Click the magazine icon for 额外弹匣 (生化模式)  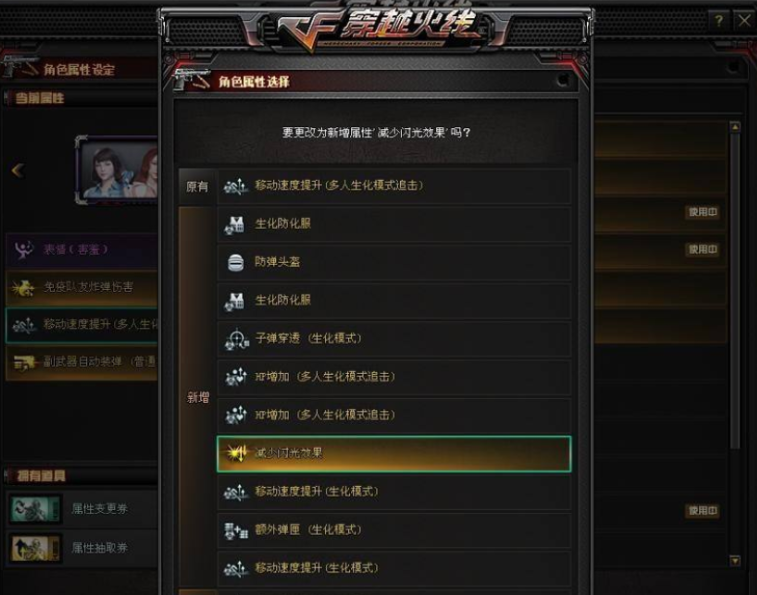(x=236, y=530)
